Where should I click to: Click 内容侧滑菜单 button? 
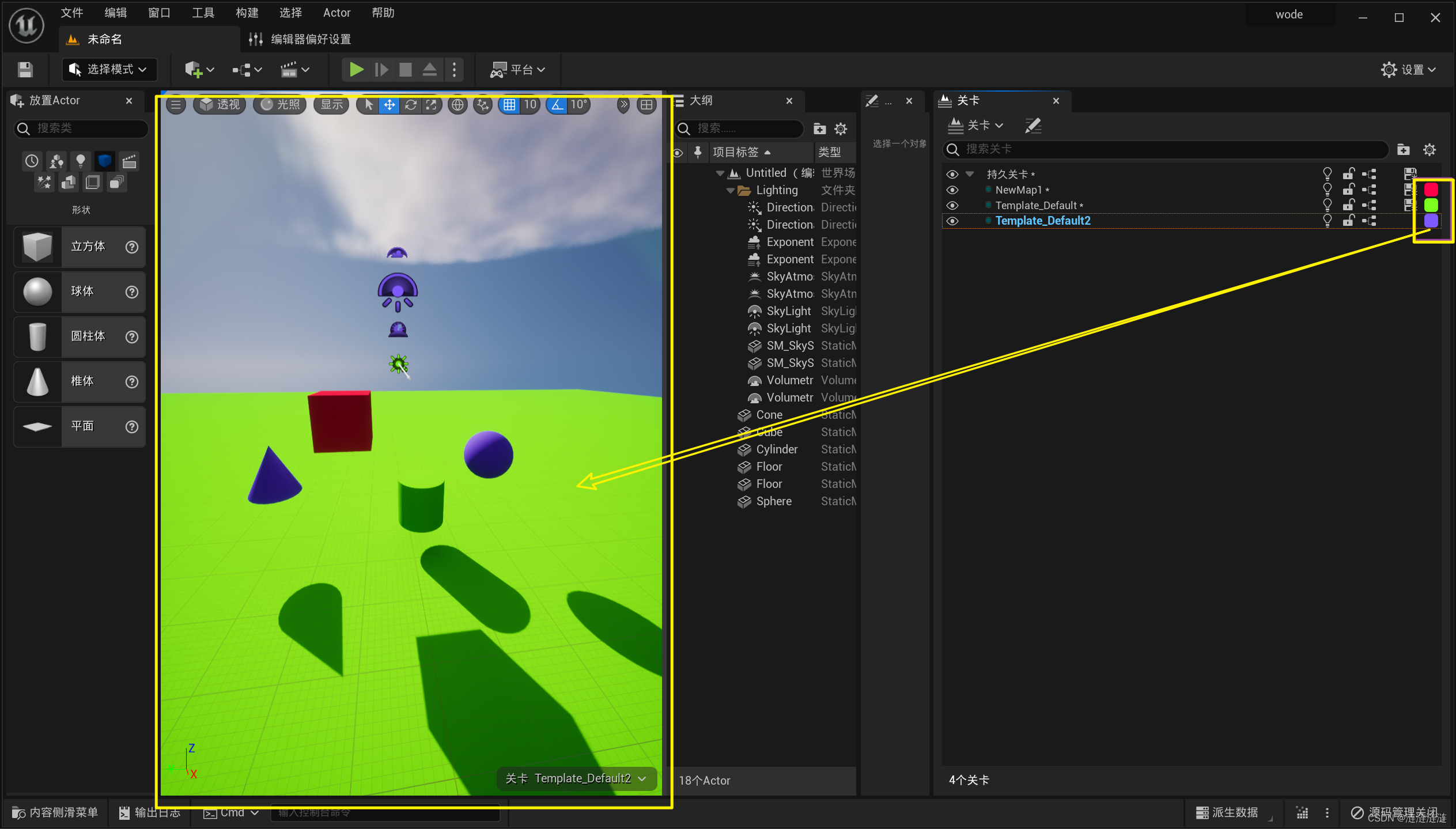[55, 812]
